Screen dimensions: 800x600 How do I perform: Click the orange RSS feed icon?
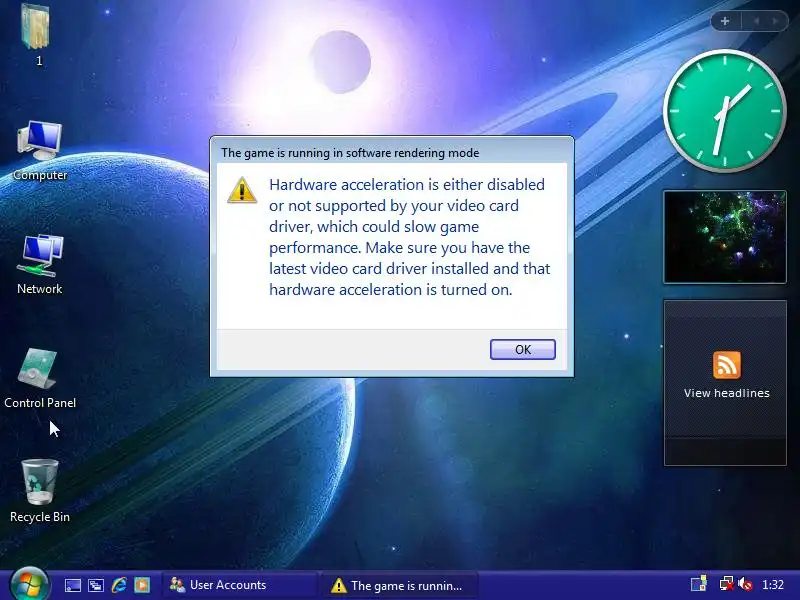click(727, 365)
